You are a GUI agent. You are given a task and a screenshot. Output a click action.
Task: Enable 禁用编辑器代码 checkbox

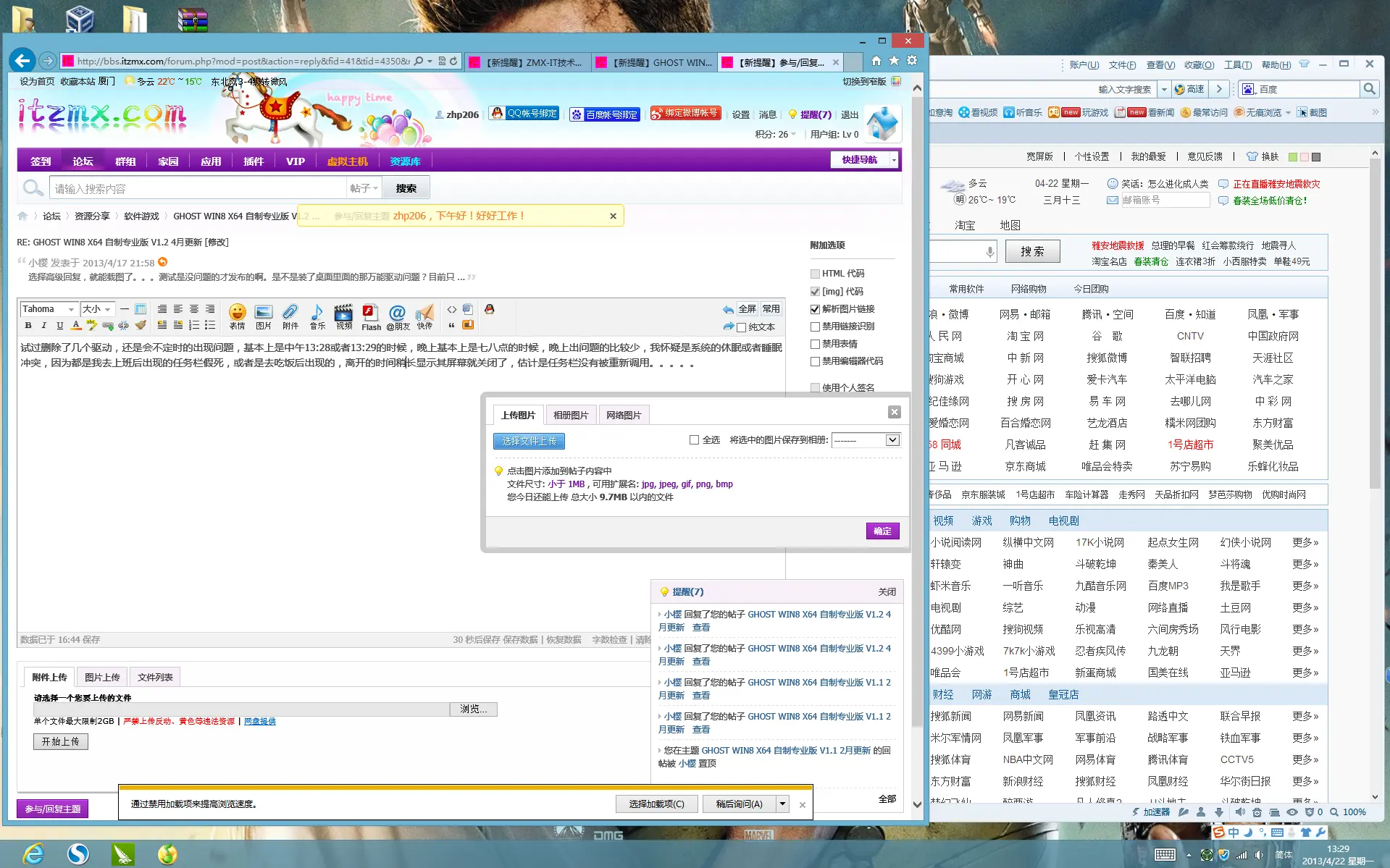pyautogui.click(x=815, y=361)
